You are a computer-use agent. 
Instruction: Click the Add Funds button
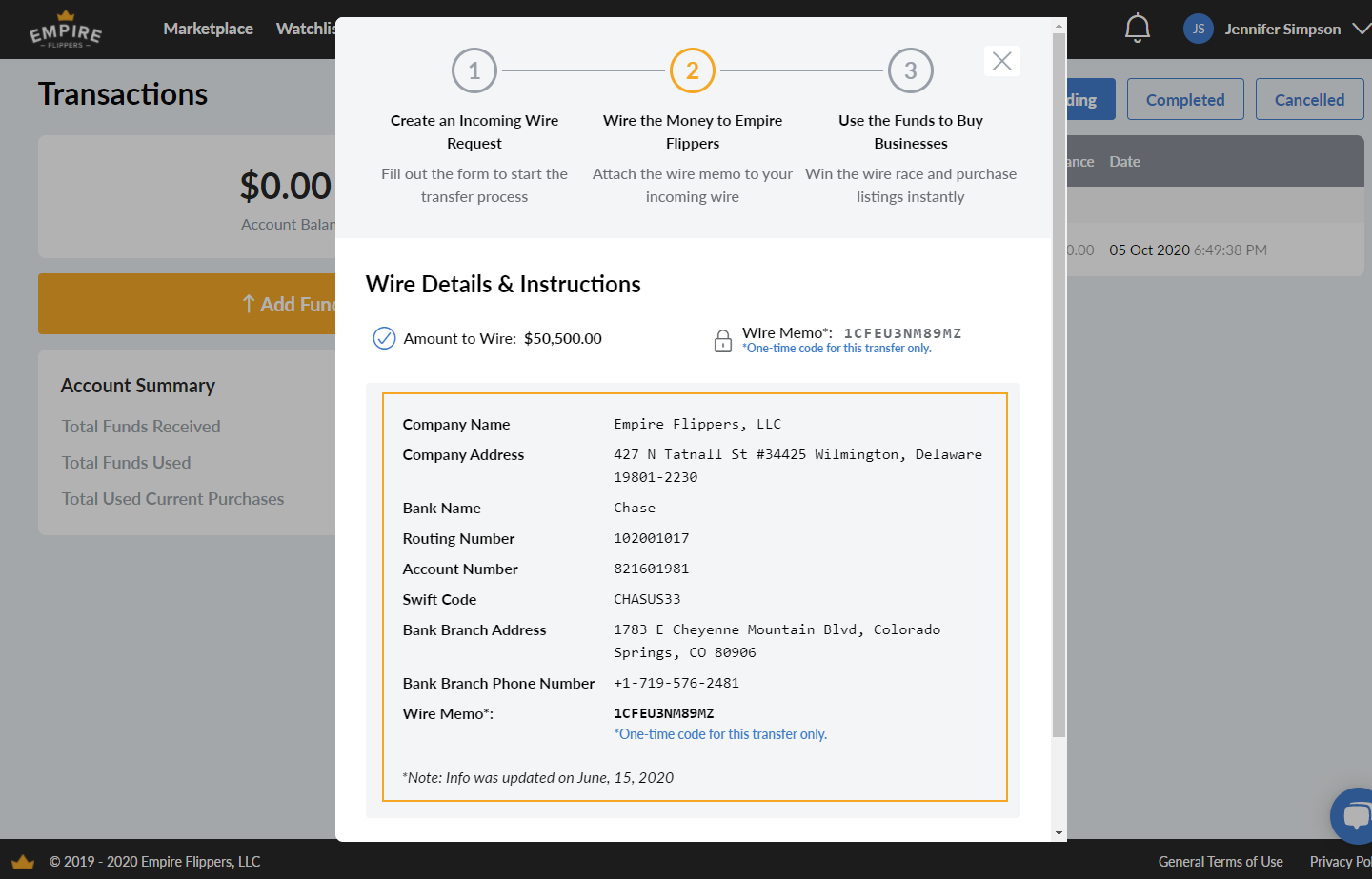[188, 304]
